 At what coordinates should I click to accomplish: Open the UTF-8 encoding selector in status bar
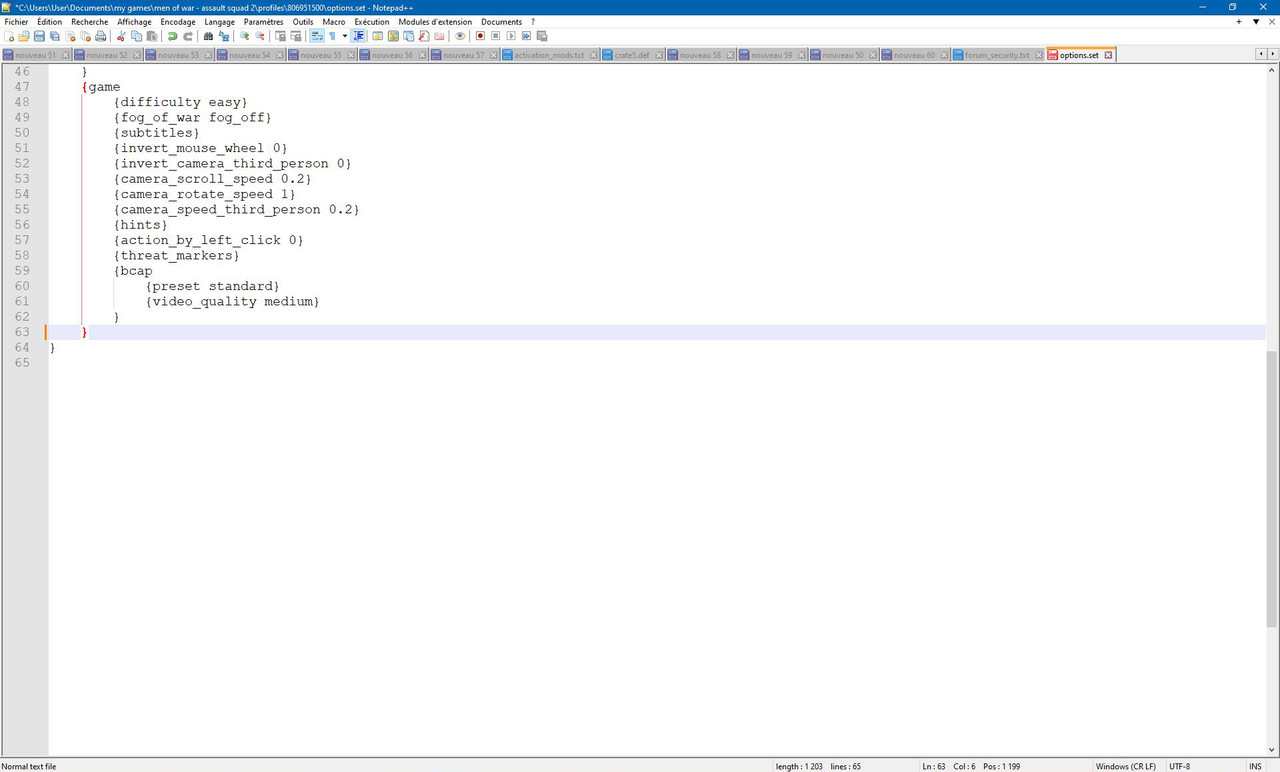point(1180,766)
